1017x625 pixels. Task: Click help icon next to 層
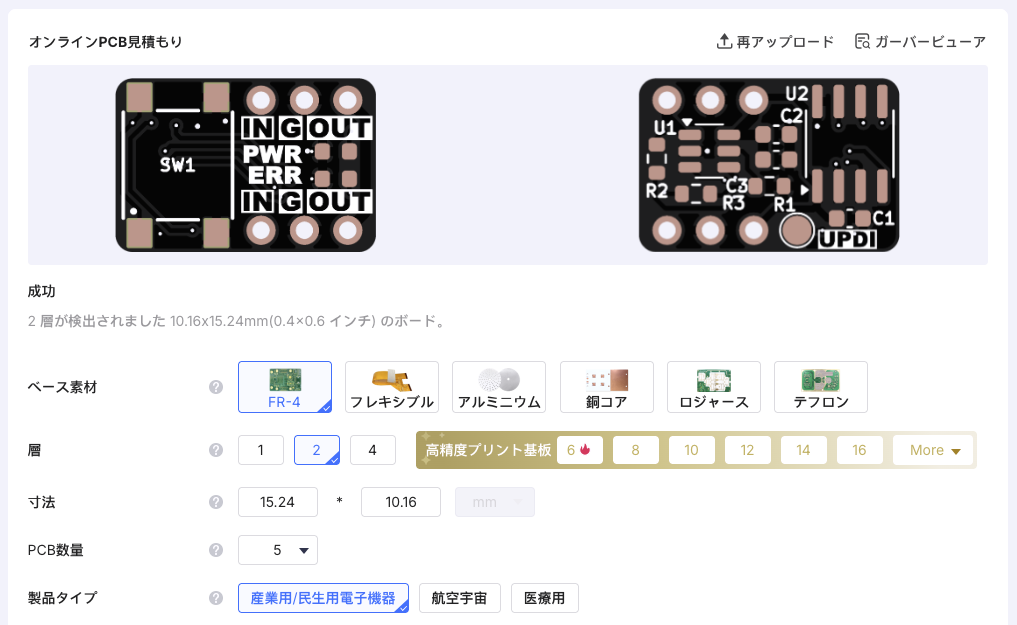pos(215,450)
